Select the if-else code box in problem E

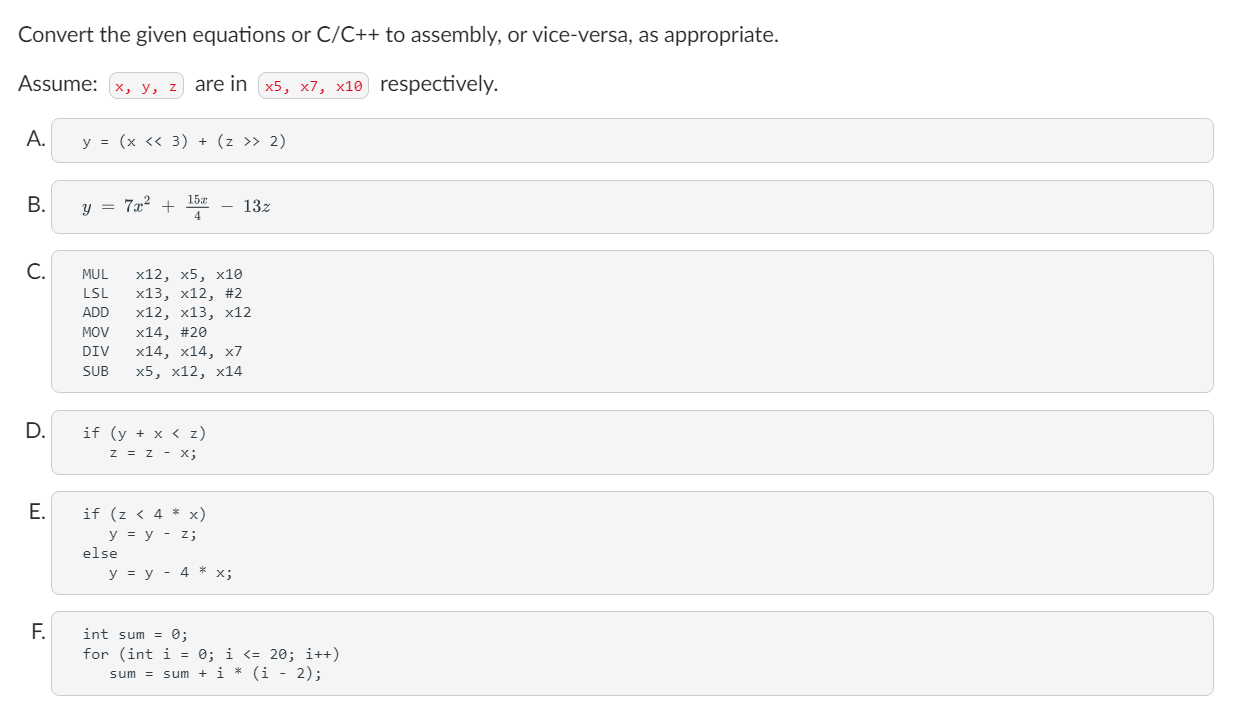click(x=632, y=543)
